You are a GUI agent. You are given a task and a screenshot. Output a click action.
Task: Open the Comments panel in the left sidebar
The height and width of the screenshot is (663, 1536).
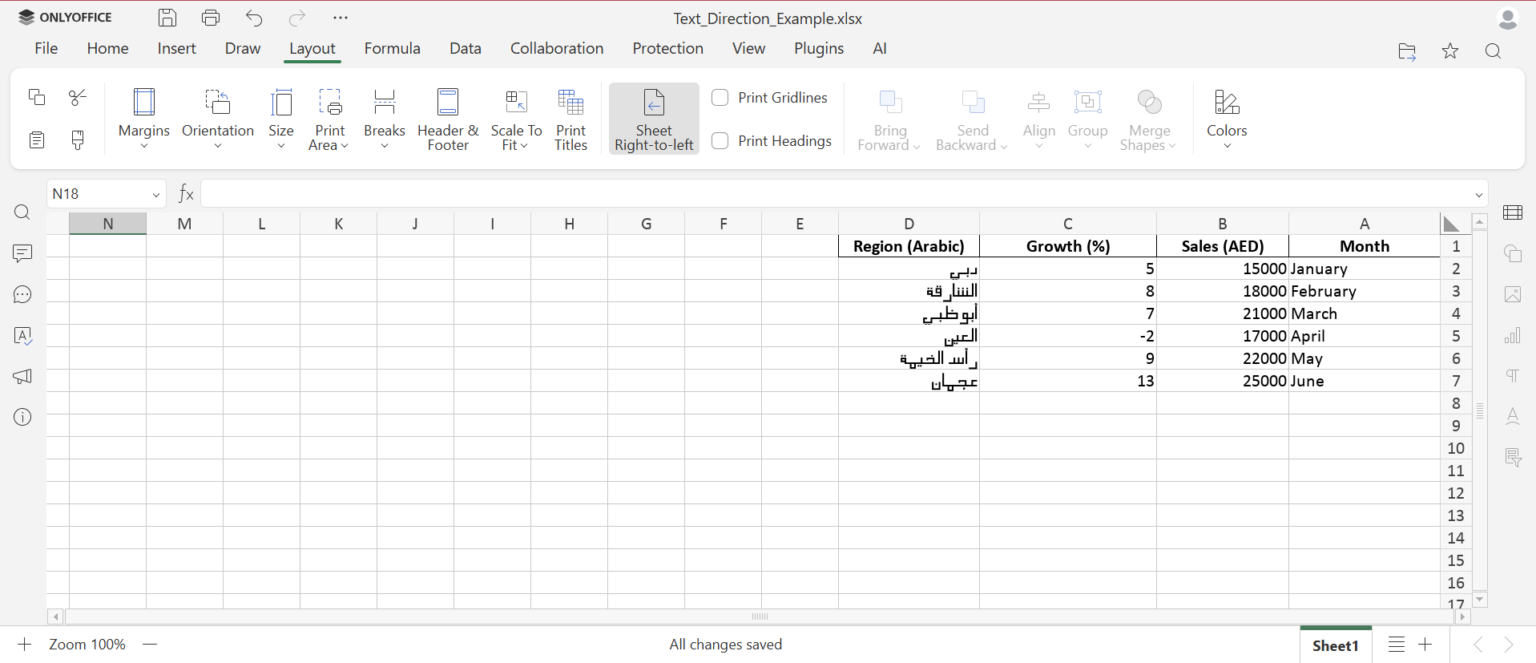(22, 253)
